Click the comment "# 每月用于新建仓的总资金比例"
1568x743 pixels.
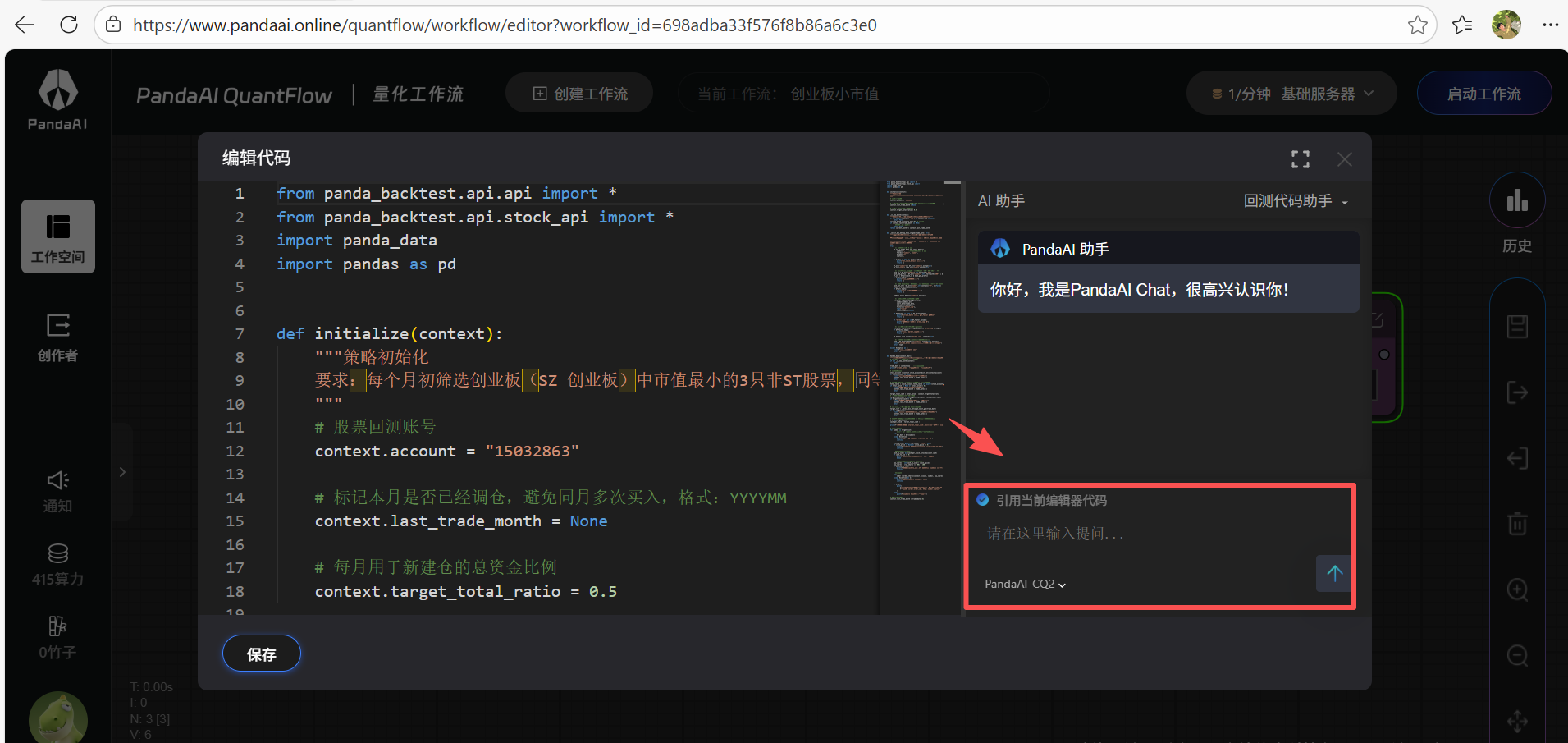pos(436,568)
